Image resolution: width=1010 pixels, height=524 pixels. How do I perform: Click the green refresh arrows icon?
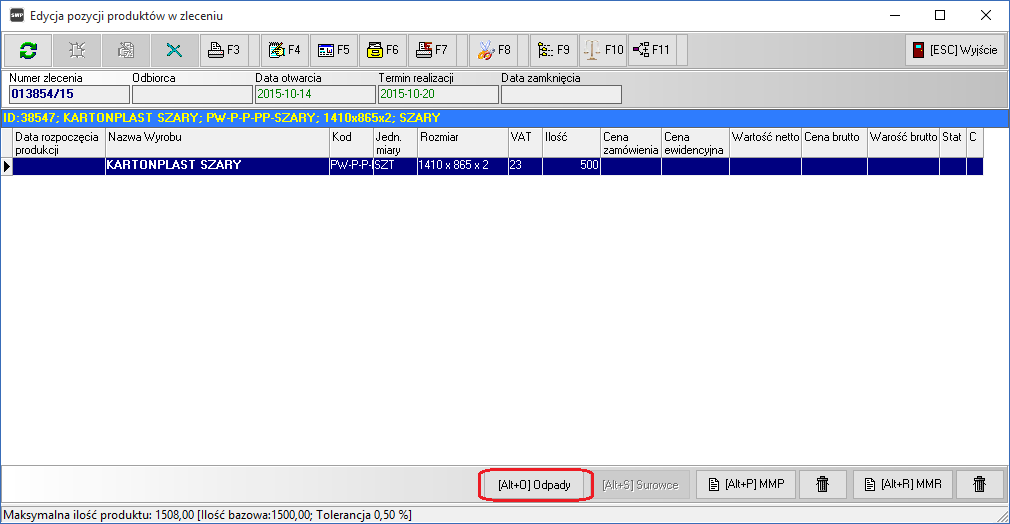click(x=28, y=50)
